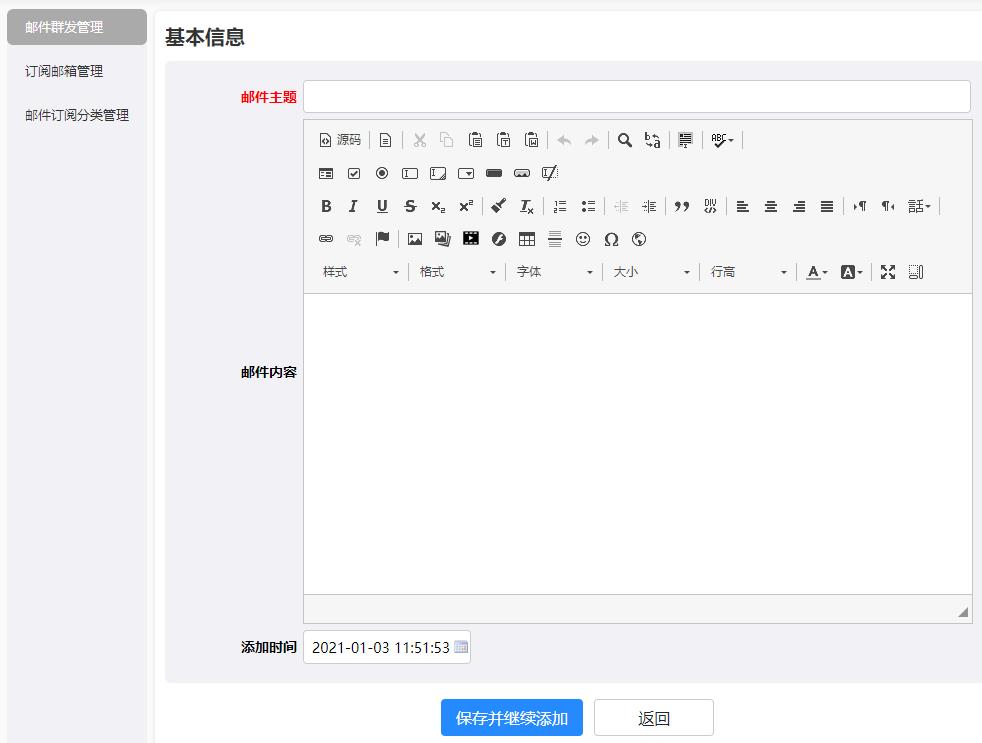Click the italic formatting icon
This screenshot has height=743, width=982.
tap(353, 206)
